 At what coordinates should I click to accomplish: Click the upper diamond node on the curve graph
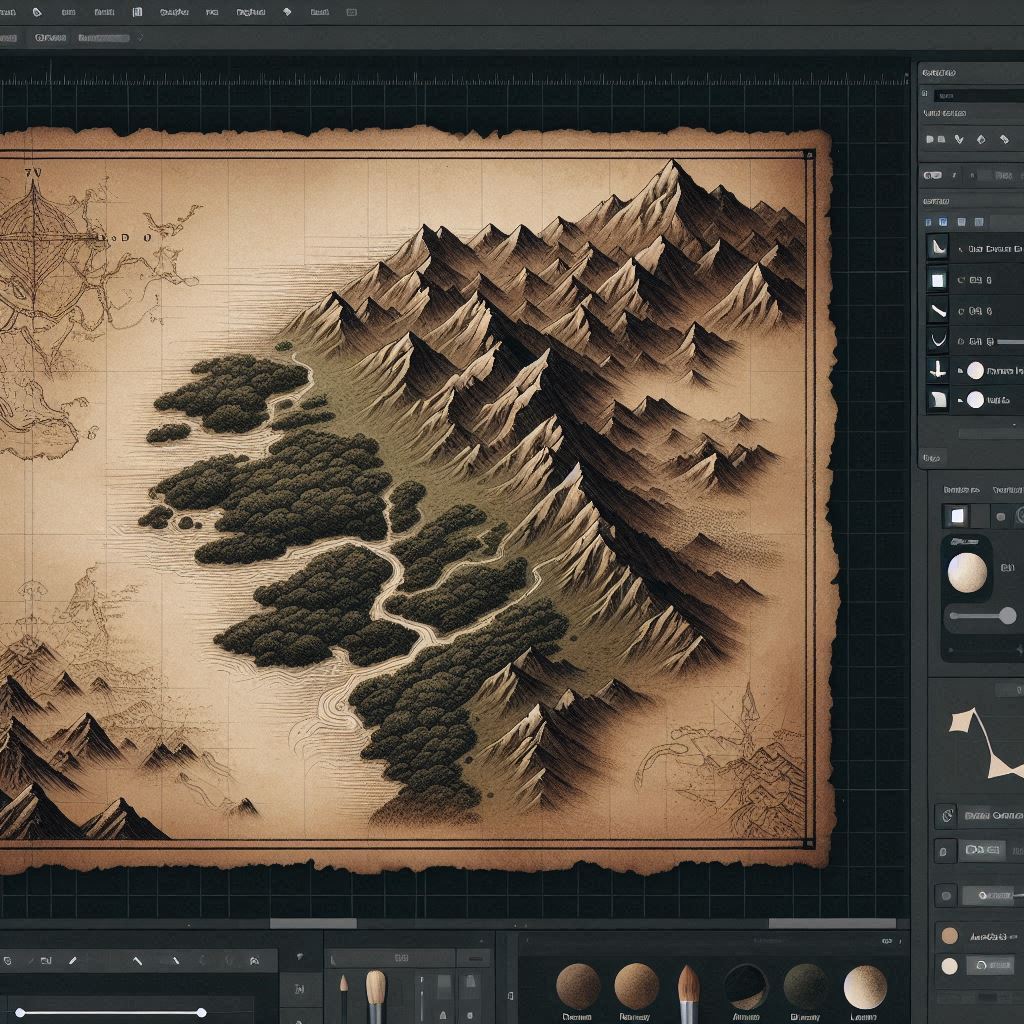coord(963,721)
